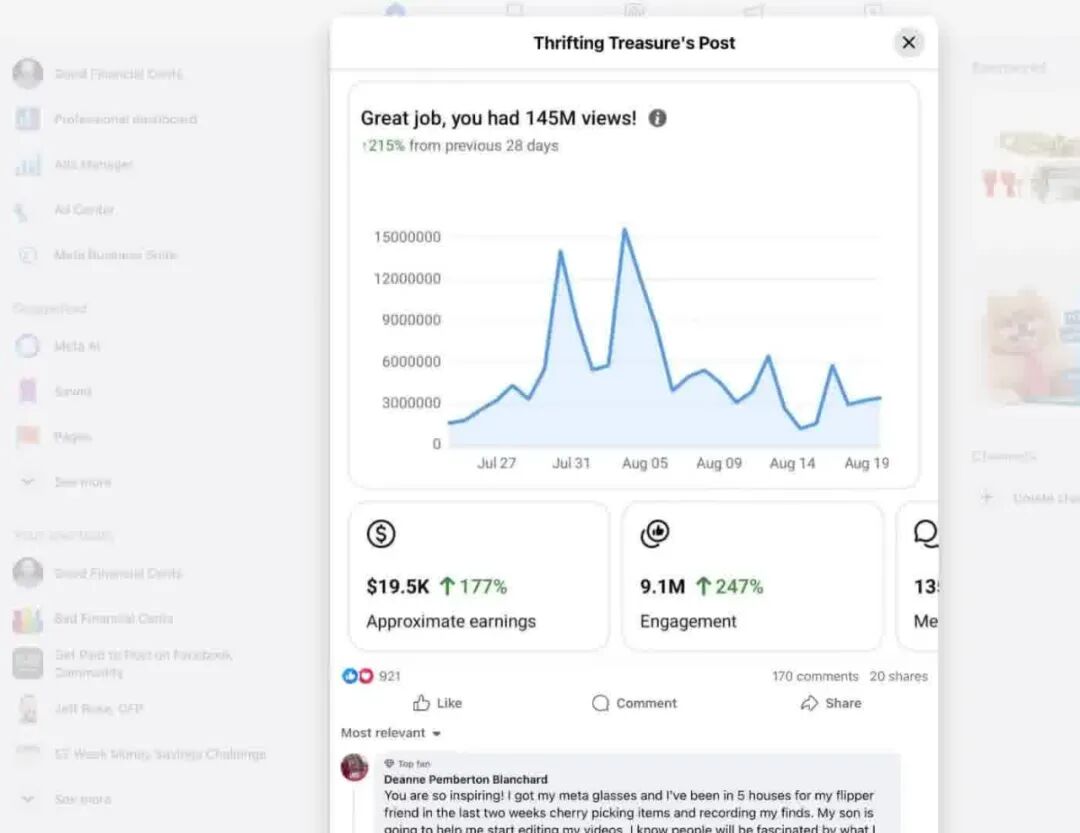Expand the bottom See more in shortcuts

click(83, 799)
